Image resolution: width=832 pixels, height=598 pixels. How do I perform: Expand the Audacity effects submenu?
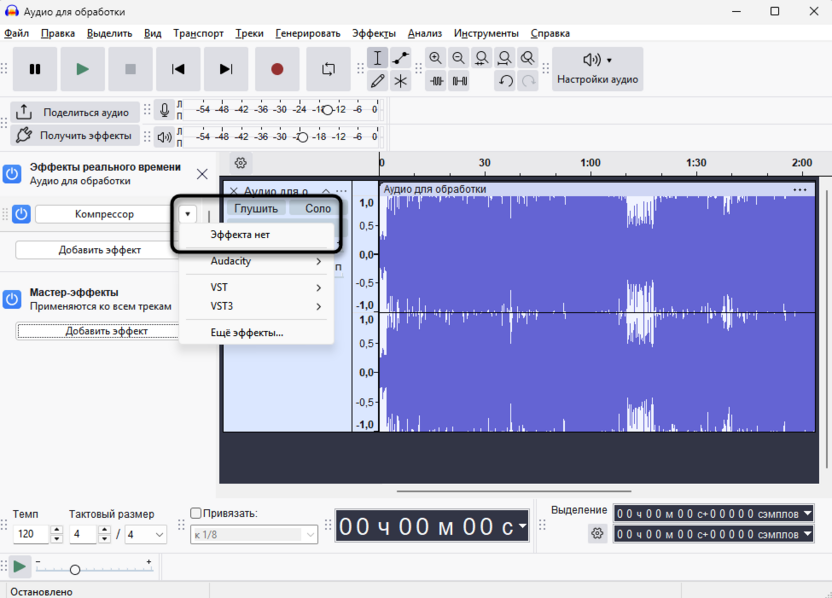257,261
